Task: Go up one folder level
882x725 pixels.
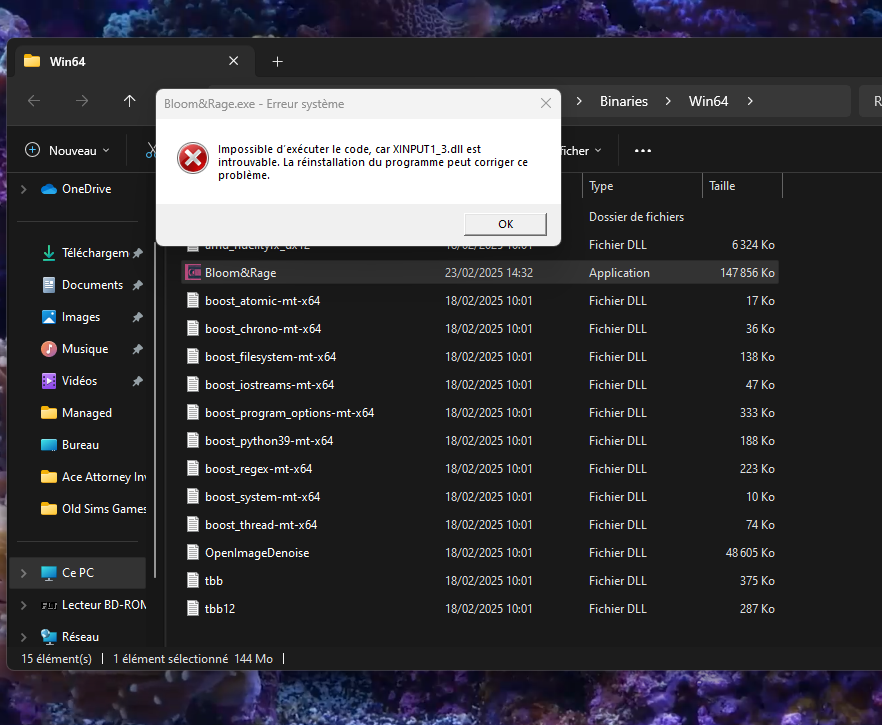Action: (129, 101)
